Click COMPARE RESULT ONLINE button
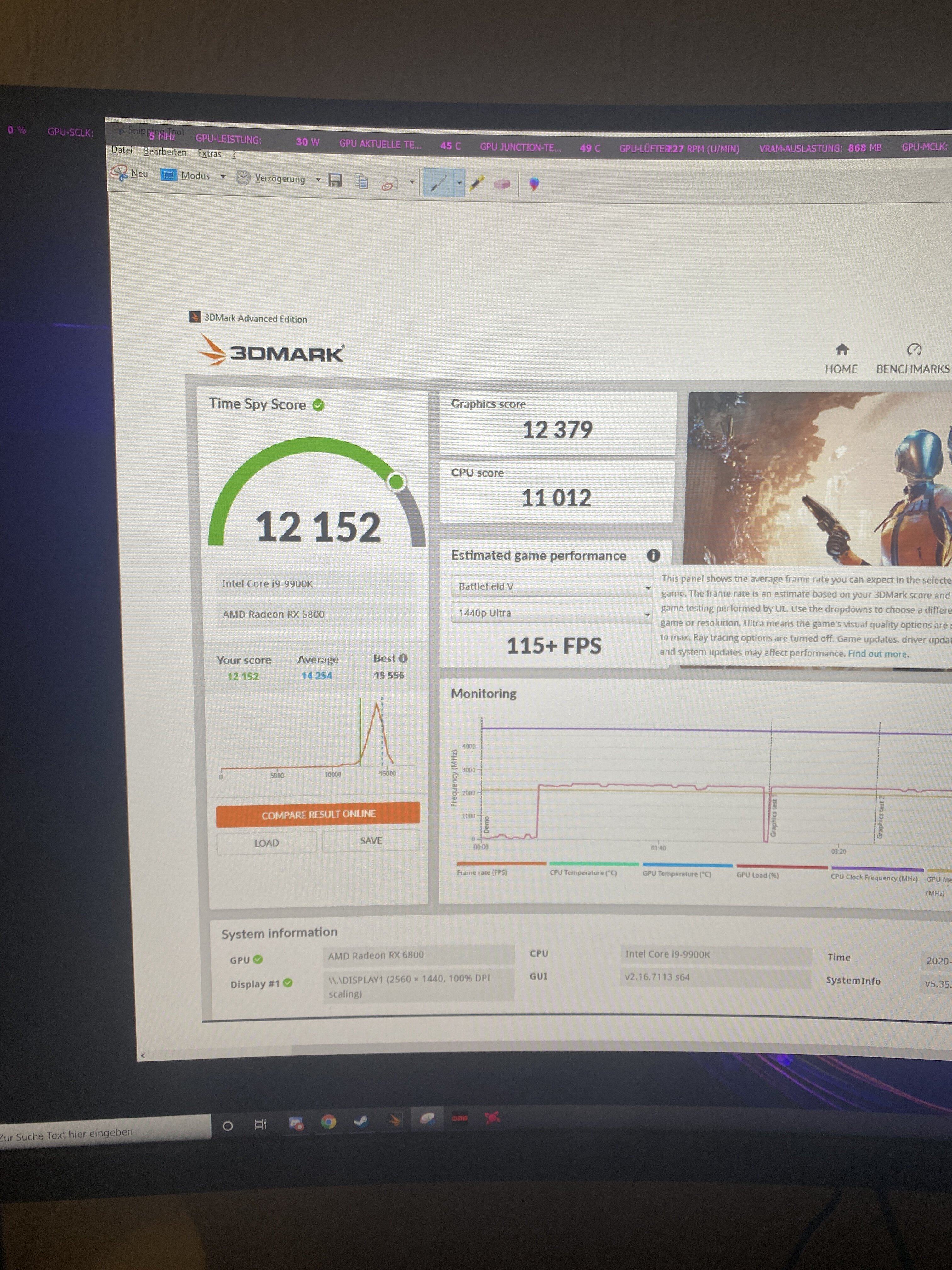This screenshot has height=1270, width=952. pos(318,814)
